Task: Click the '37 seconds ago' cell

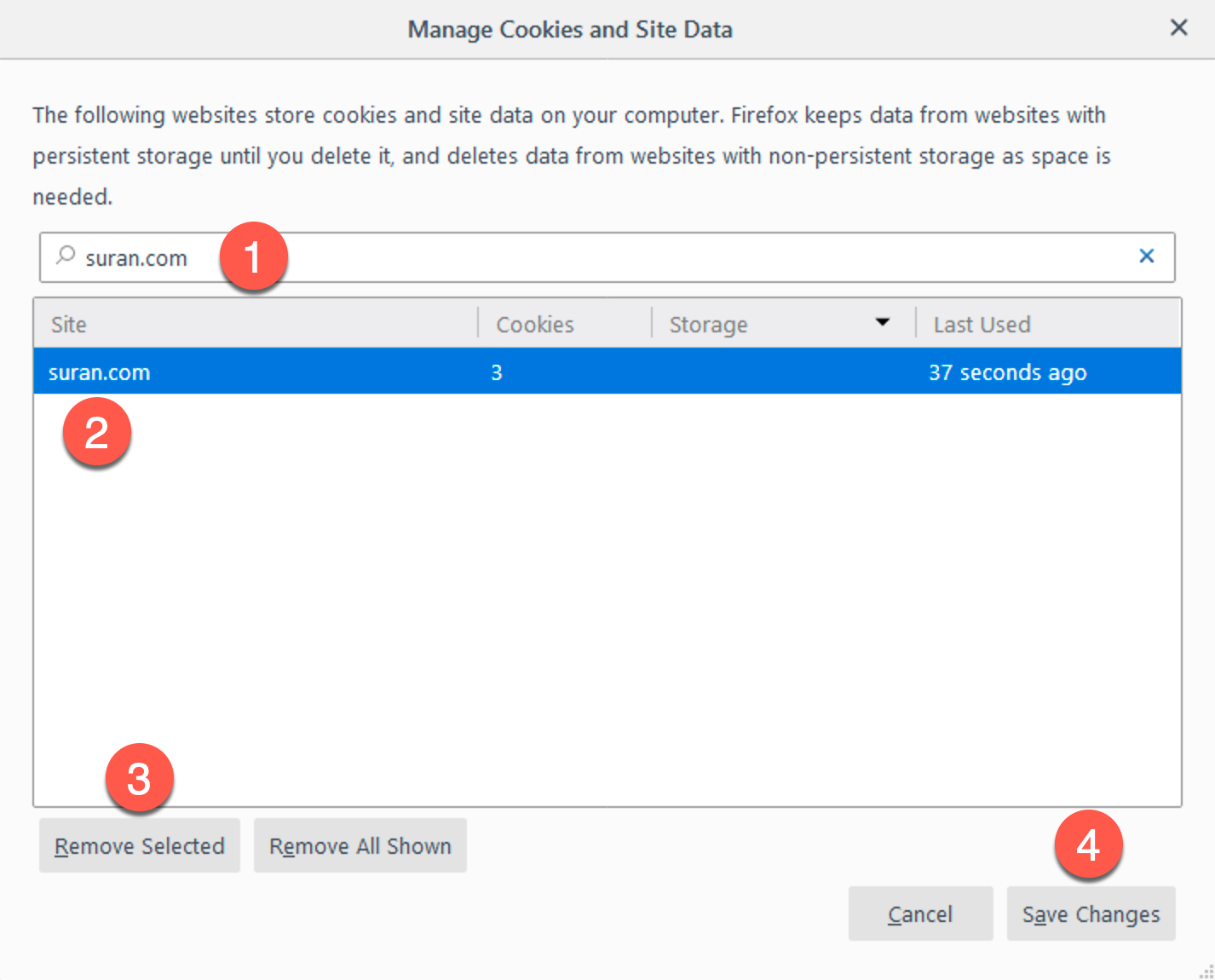Action: point(1007,372)
